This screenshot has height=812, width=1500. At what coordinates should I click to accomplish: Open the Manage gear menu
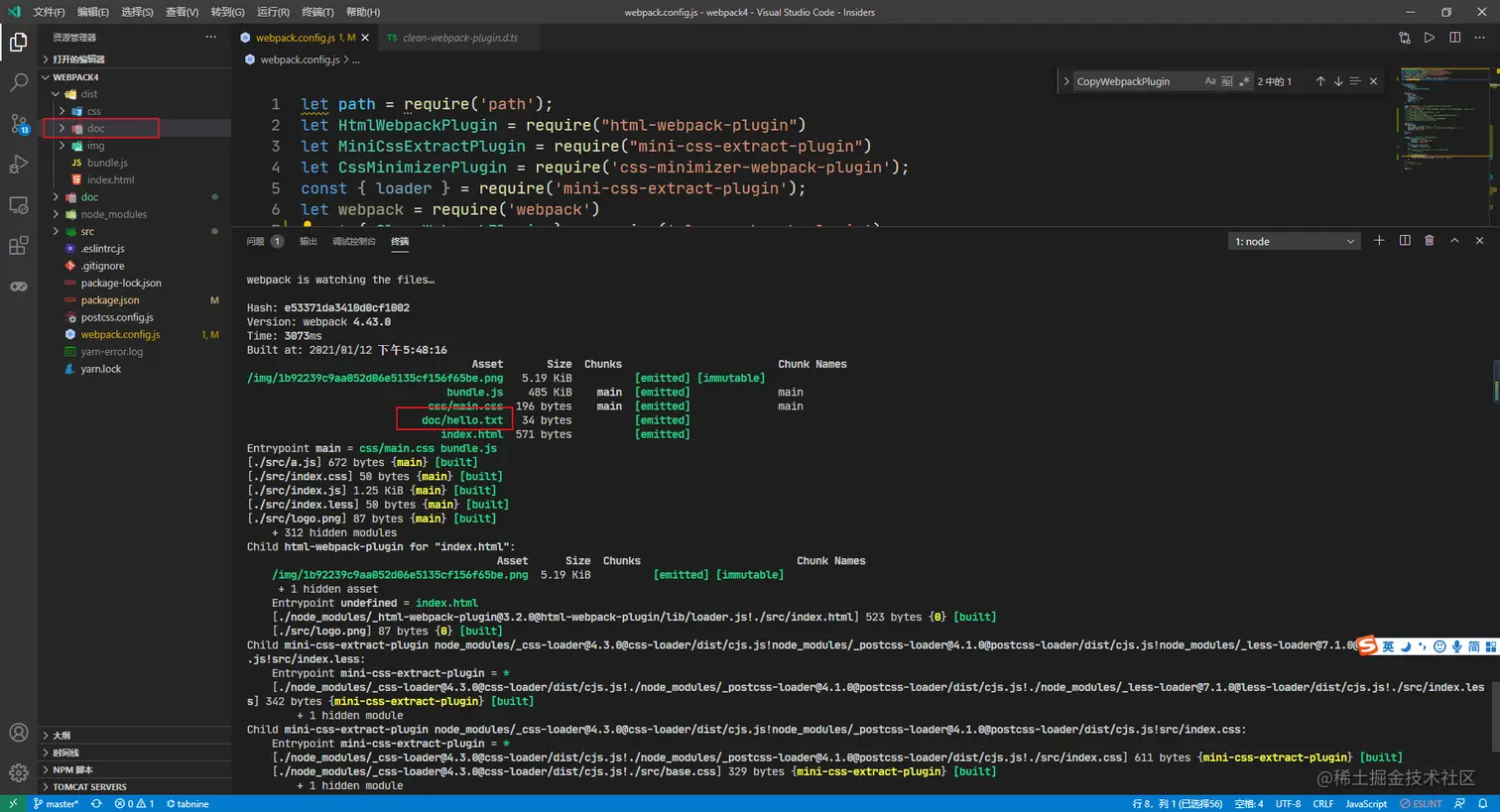(18, 772)
